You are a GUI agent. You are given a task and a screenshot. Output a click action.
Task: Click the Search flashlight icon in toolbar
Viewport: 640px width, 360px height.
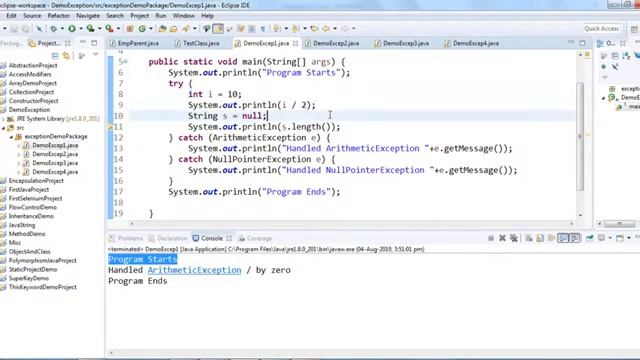(x=186, y=29)
